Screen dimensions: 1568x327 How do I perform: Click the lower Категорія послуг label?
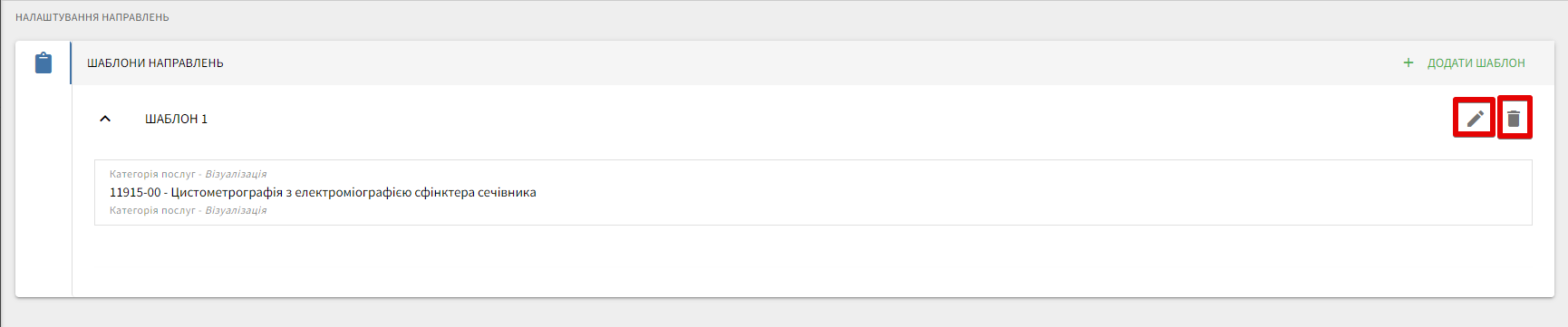(x=152, y=210)
